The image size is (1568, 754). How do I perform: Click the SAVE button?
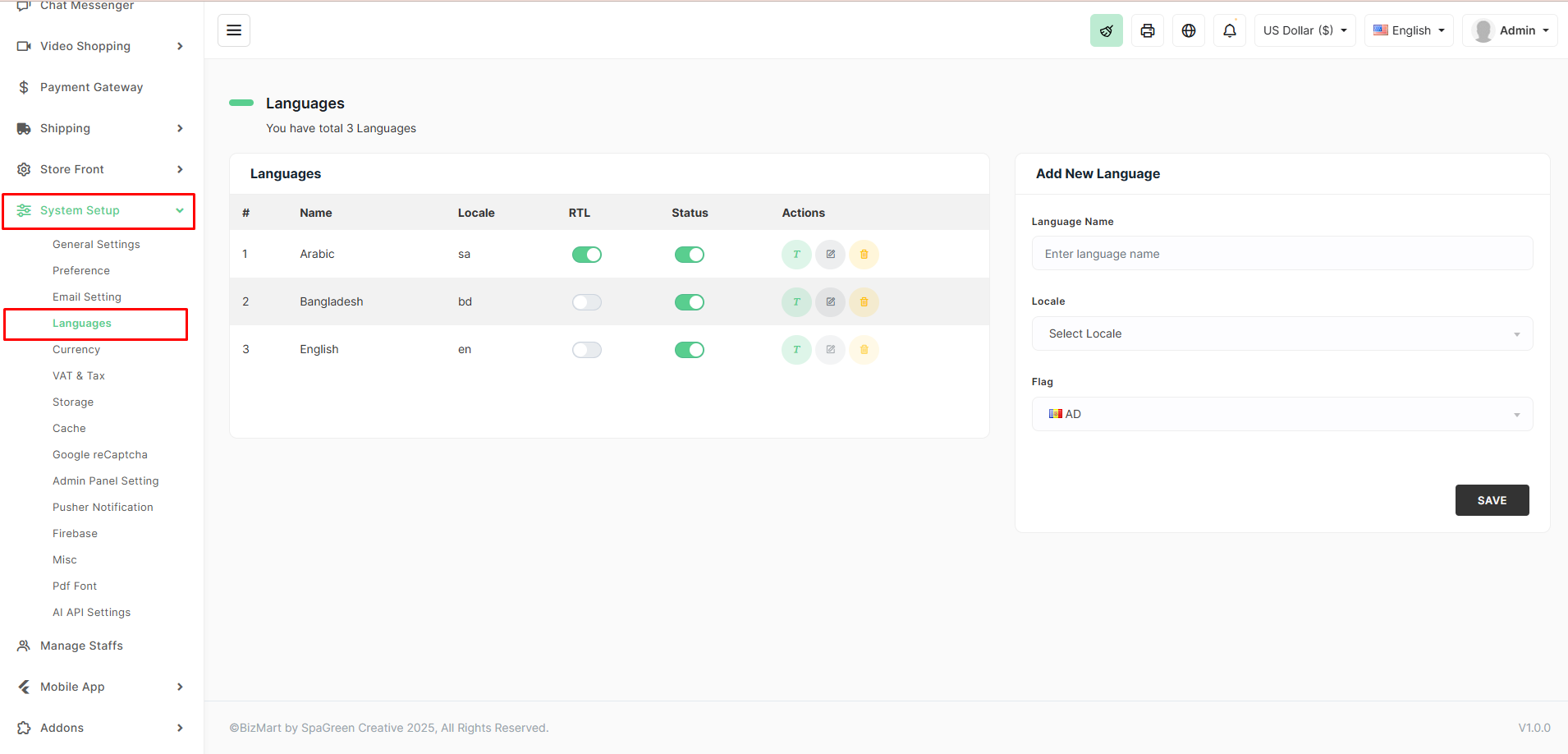[1492, 500]
